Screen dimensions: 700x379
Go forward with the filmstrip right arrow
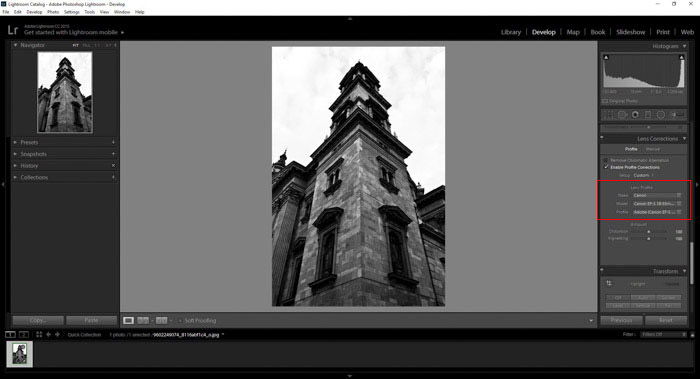[x=57, y=334]
